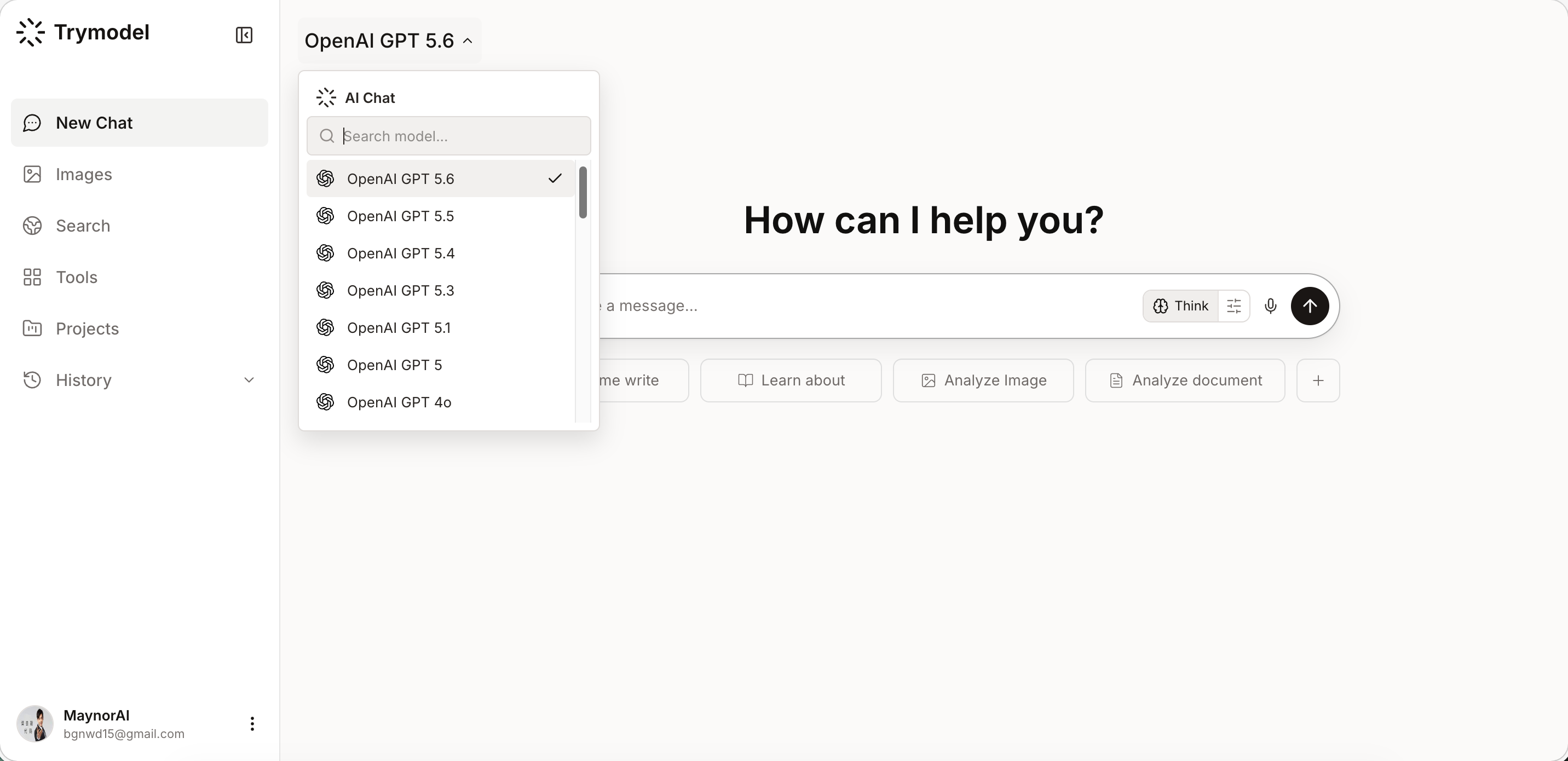The height and width of the screenshot is (761, 1568).
Task: Click the Projects folder icon
Action: point(32,328)
